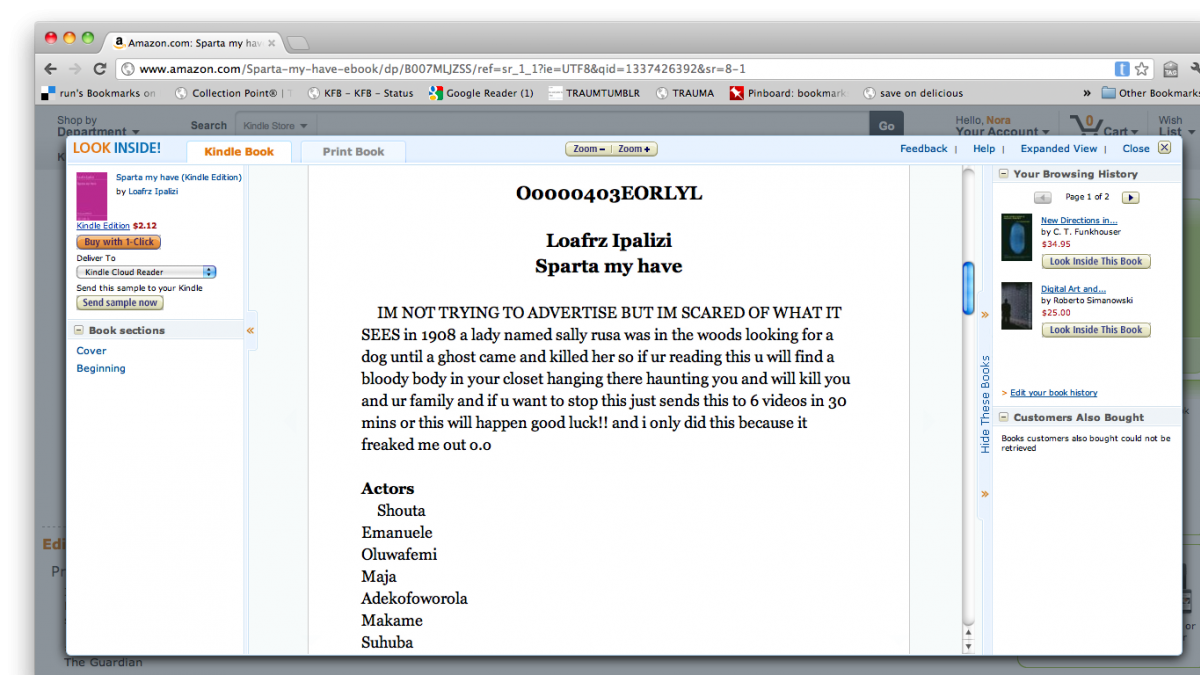Hide left sidebar using the double-arrow handle

click(250, 330)
